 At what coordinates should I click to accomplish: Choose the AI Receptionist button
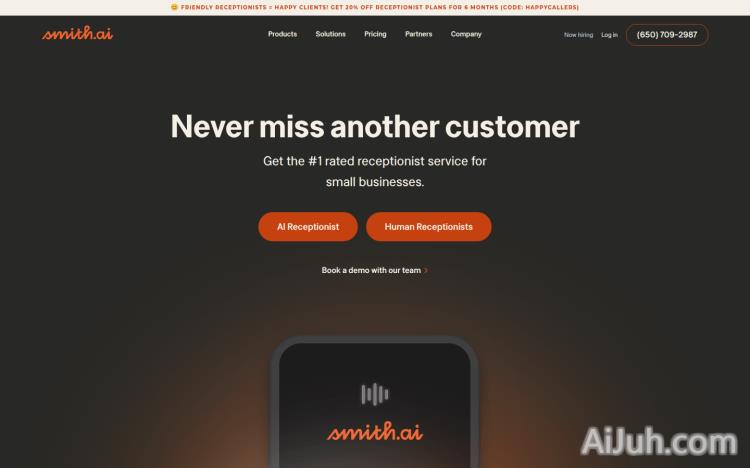tap(308, 227)
